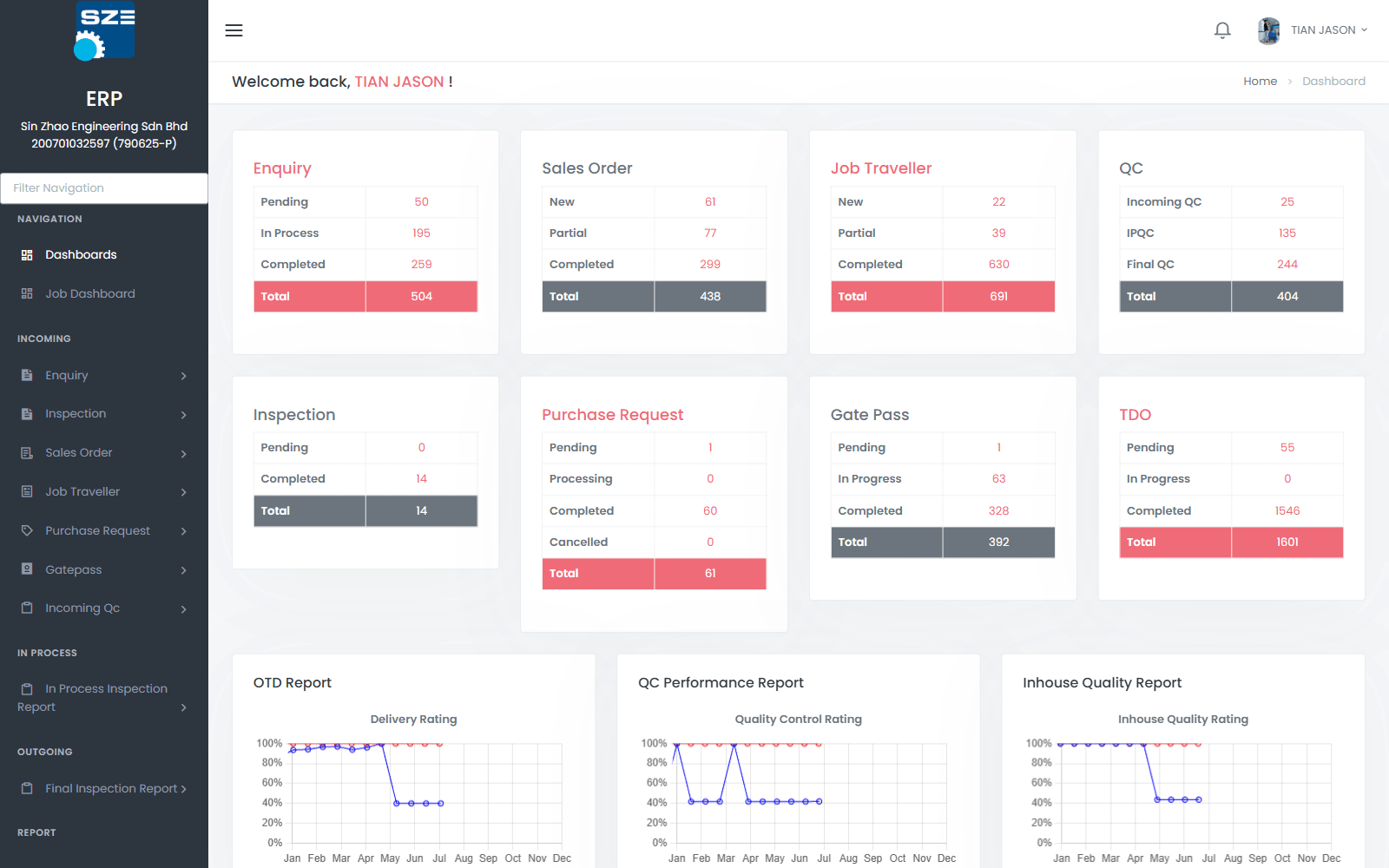Click the Enquiry Total 504 row
Viewport: 1389px width, 868px height.
(x=365, y=296)
